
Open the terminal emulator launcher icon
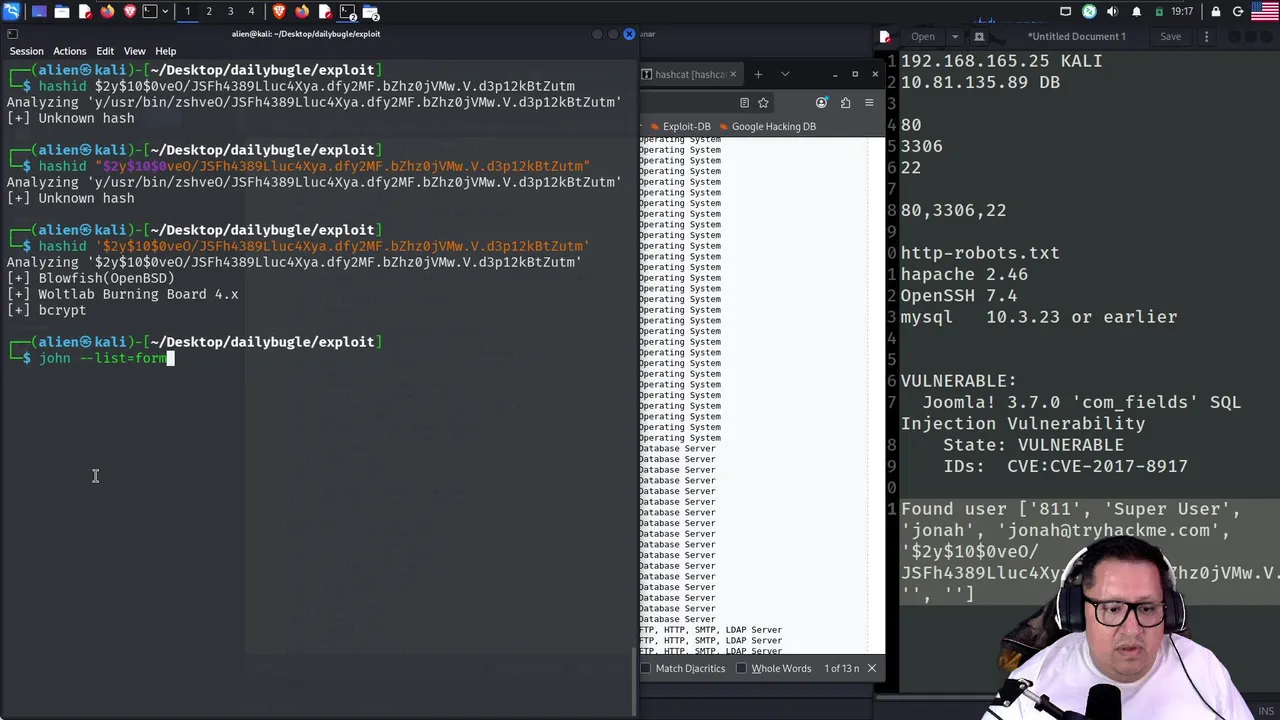(150, 11)
